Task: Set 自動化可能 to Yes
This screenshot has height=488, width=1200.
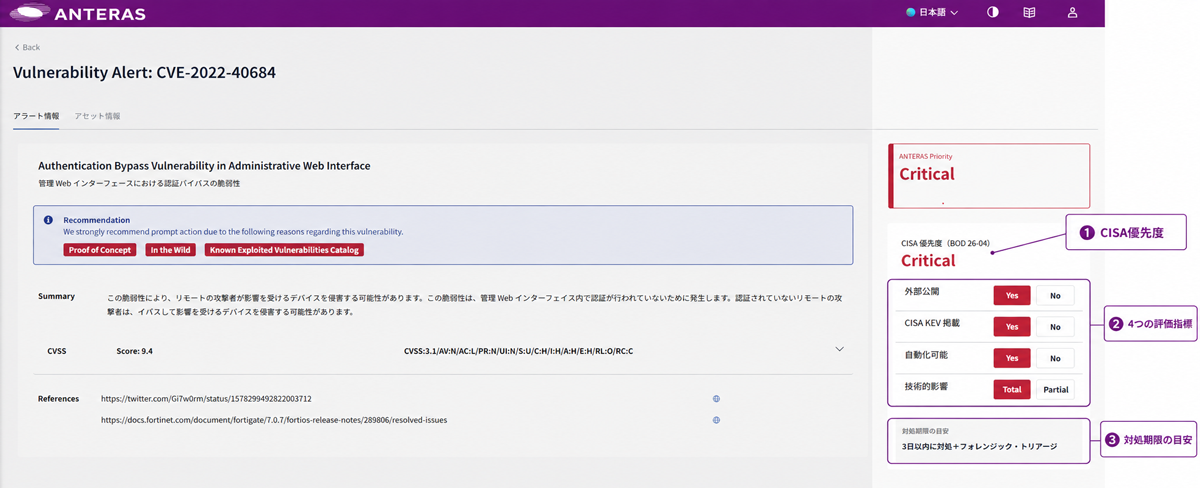Action: pyautogui.click(x=1012, y=358)
